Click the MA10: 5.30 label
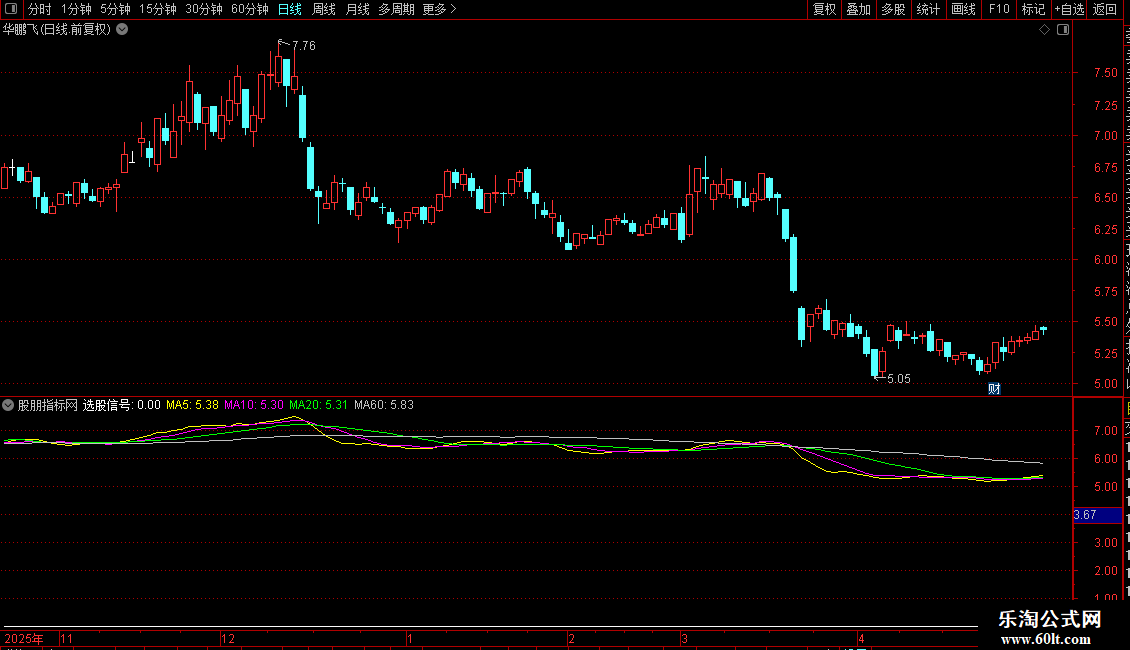Image resolution: width=1130 pixels, height=650 pixels. click(x=254, y=405)
